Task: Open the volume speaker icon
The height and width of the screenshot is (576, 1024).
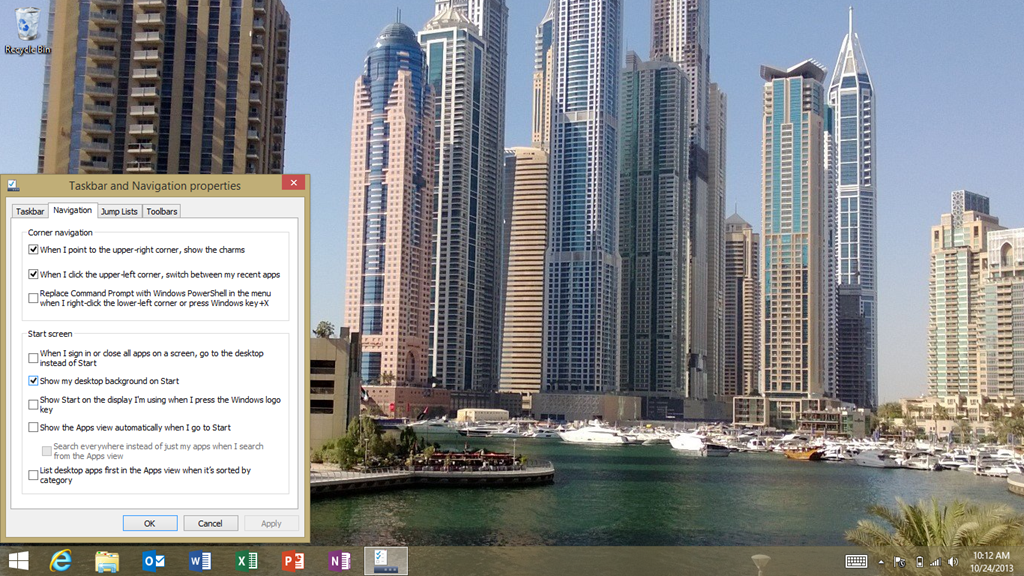Action: click(x=953, y=562)
